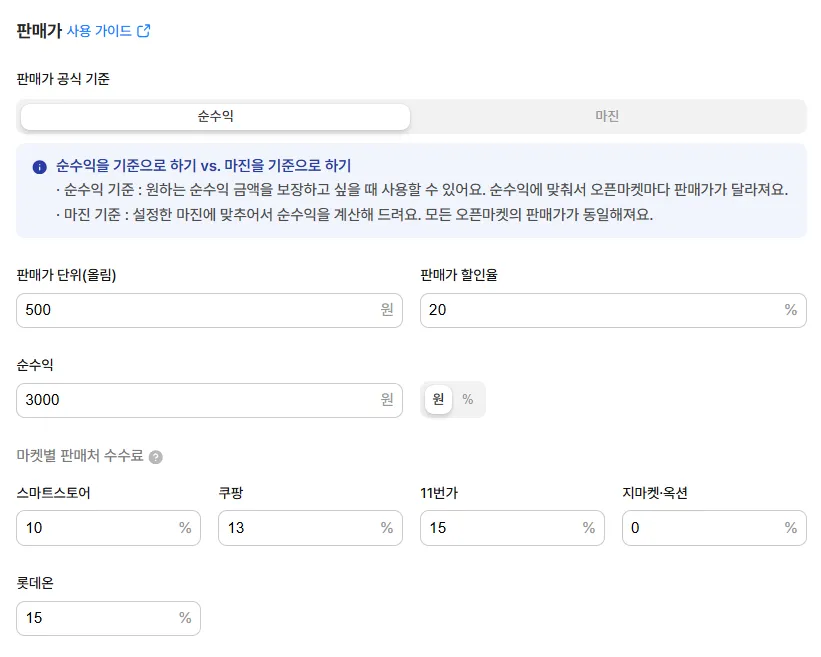Screen dimensions: 821x657
Task: Click the heading 순수익을 기준으로 하기 vs. 마진을 기준으로 하기
Action: click(x=203, y=166)
